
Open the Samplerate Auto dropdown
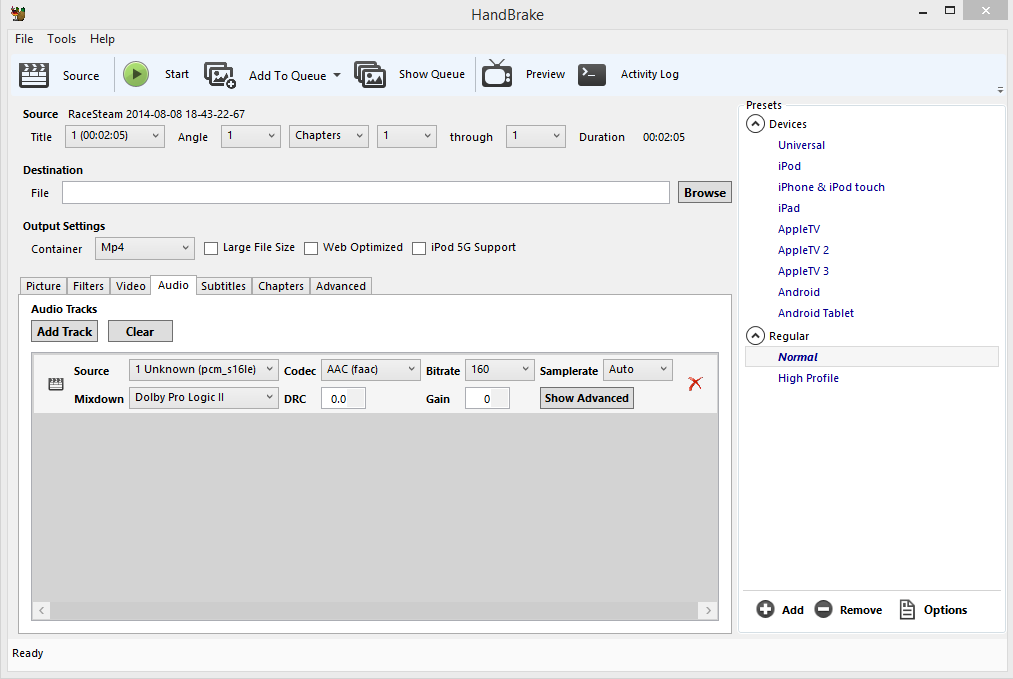(638, 370)
